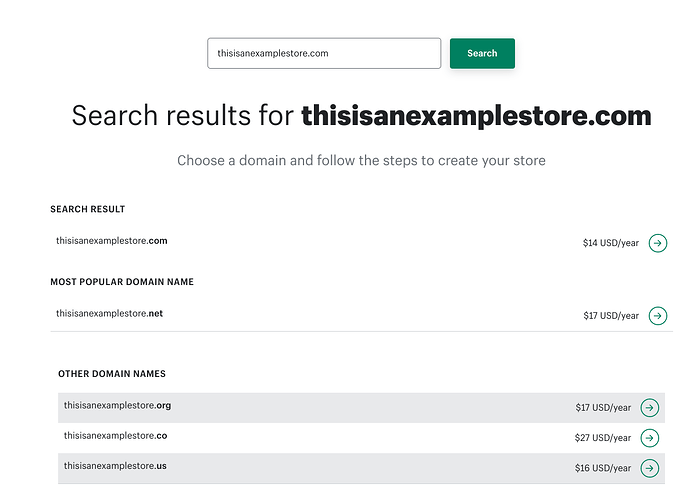
Task: Click the Most Popular Domain Name heading
Action: [122, 282]
